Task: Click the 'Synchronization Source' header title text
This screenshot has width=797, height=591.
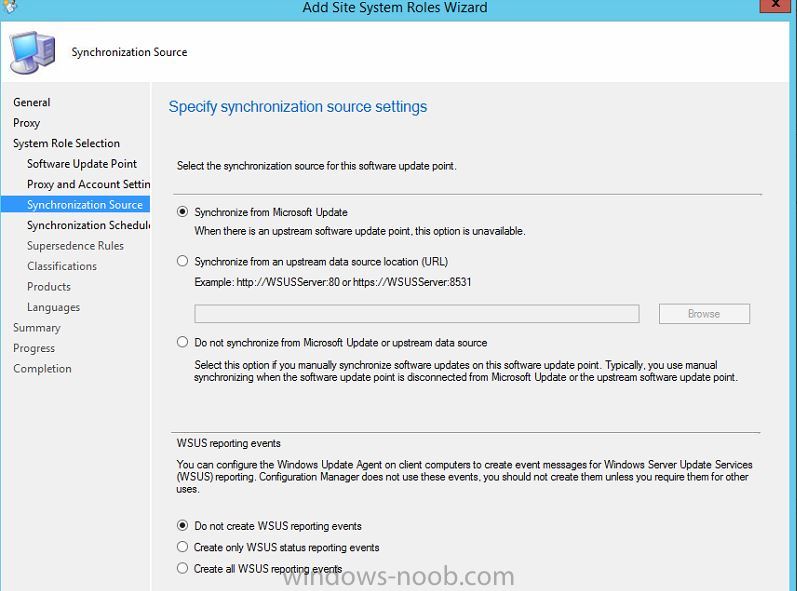Action: pos(129,52)
